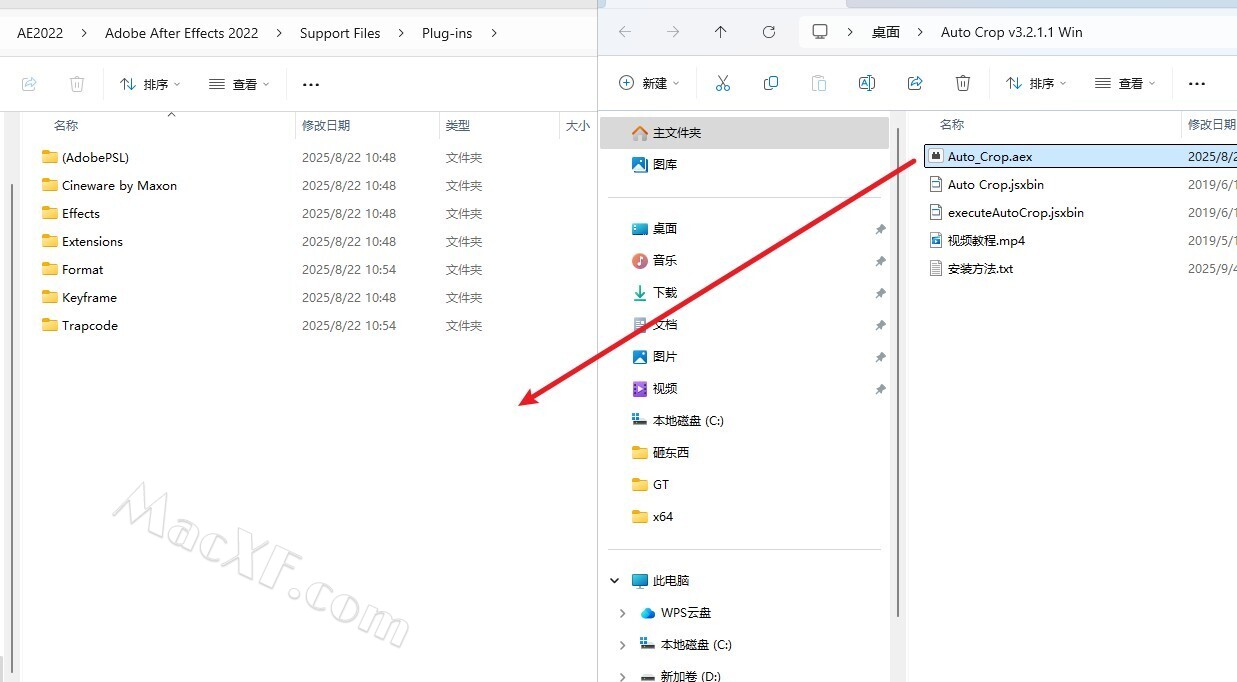Screen dimensions: 1237x682
Task: Unpin 视频 using its pin icon
Action: [x=880, y=389]
